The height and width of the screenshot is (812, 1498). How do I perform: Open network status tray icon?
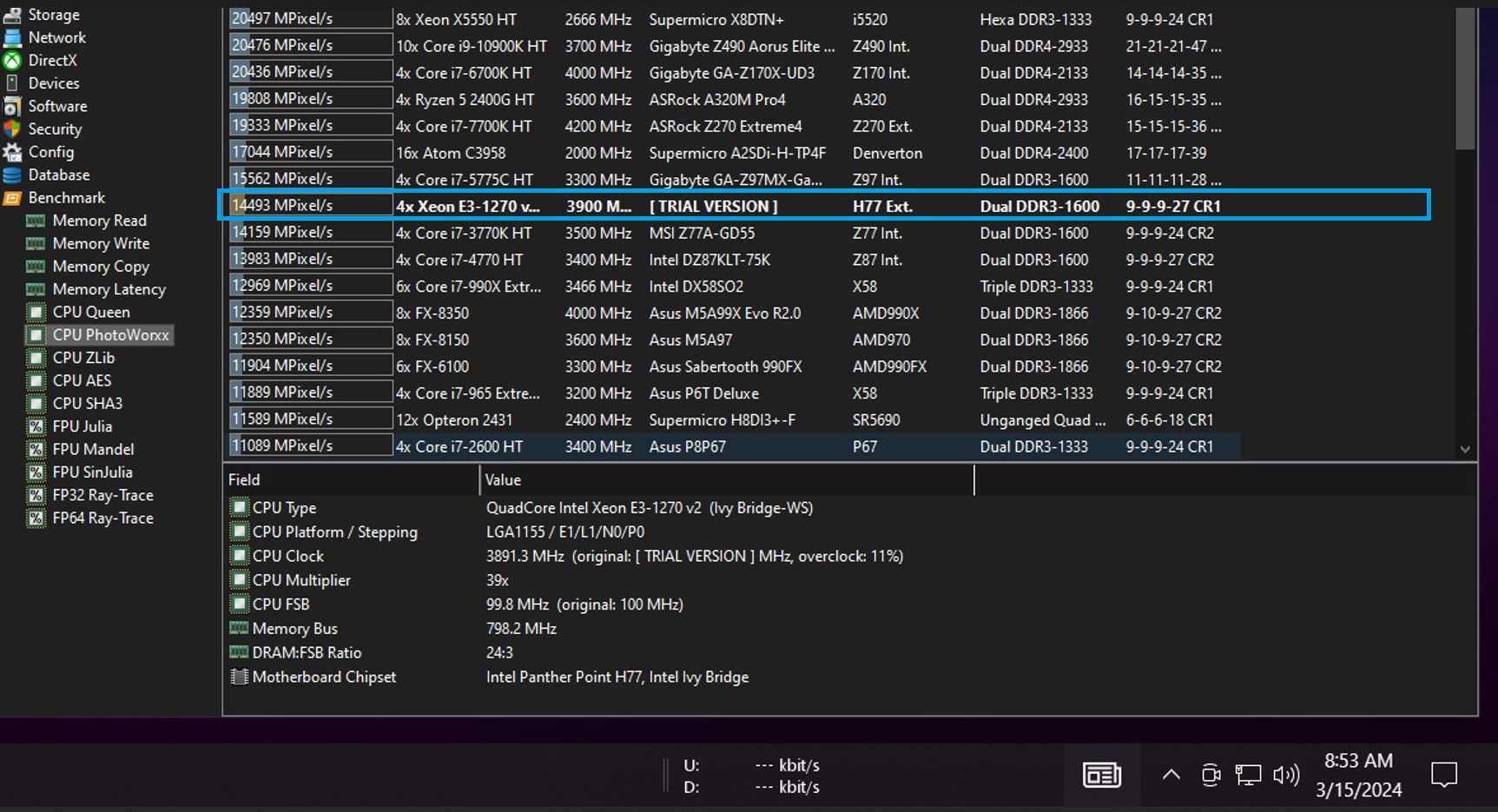pyautogui.click(x=1248, y=775)
